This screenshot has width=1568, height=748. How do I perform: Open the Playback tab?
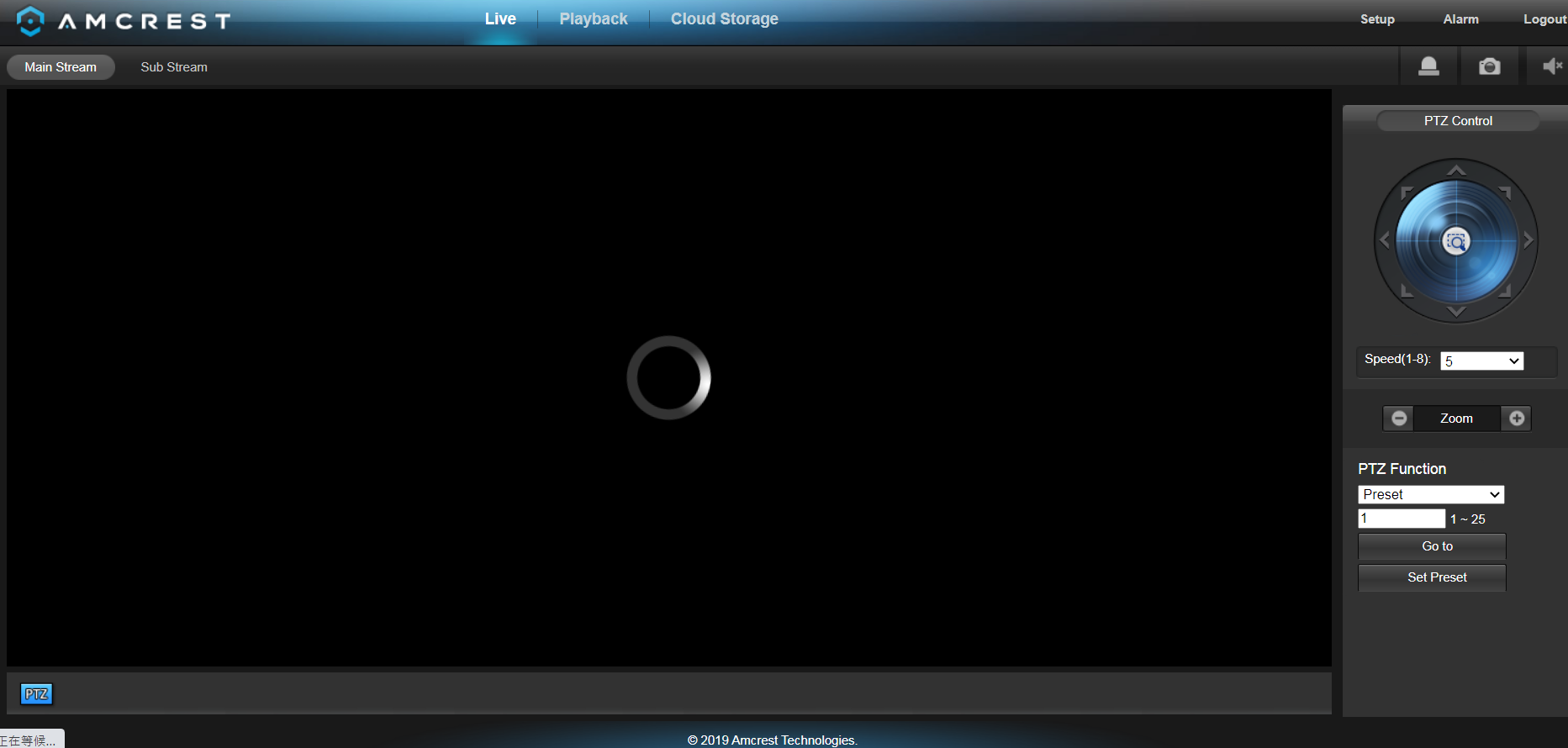[594, 18]
